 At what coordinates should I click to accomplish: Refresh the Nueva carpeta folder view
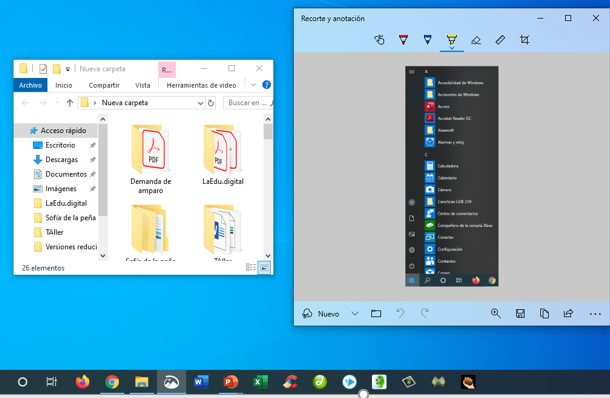(x=211, y=103)
